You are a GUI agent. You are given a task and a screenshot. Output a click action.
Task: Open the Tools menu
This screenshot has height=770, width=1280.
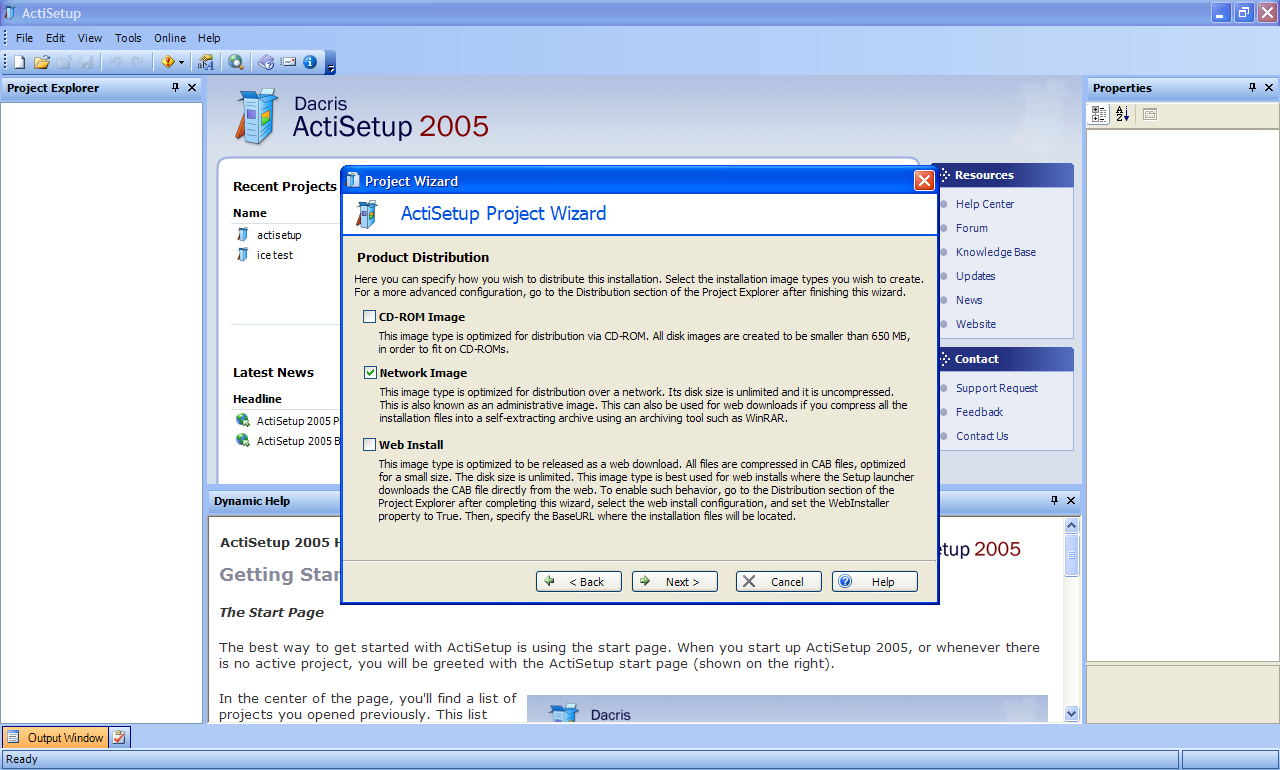(x=128, y=38)
